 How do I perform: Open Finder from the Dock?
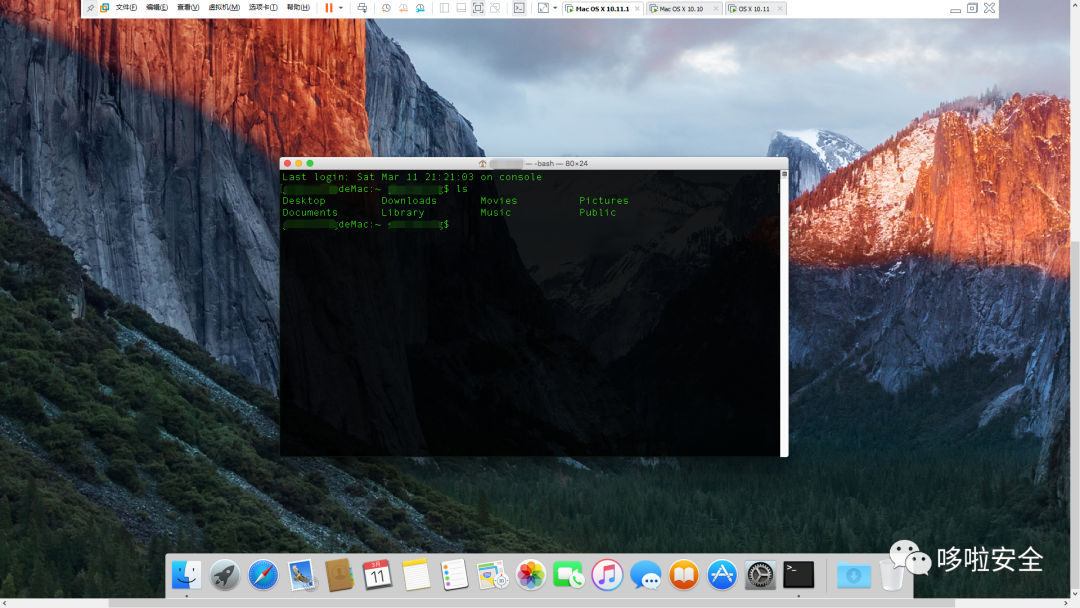pos(186,575)
